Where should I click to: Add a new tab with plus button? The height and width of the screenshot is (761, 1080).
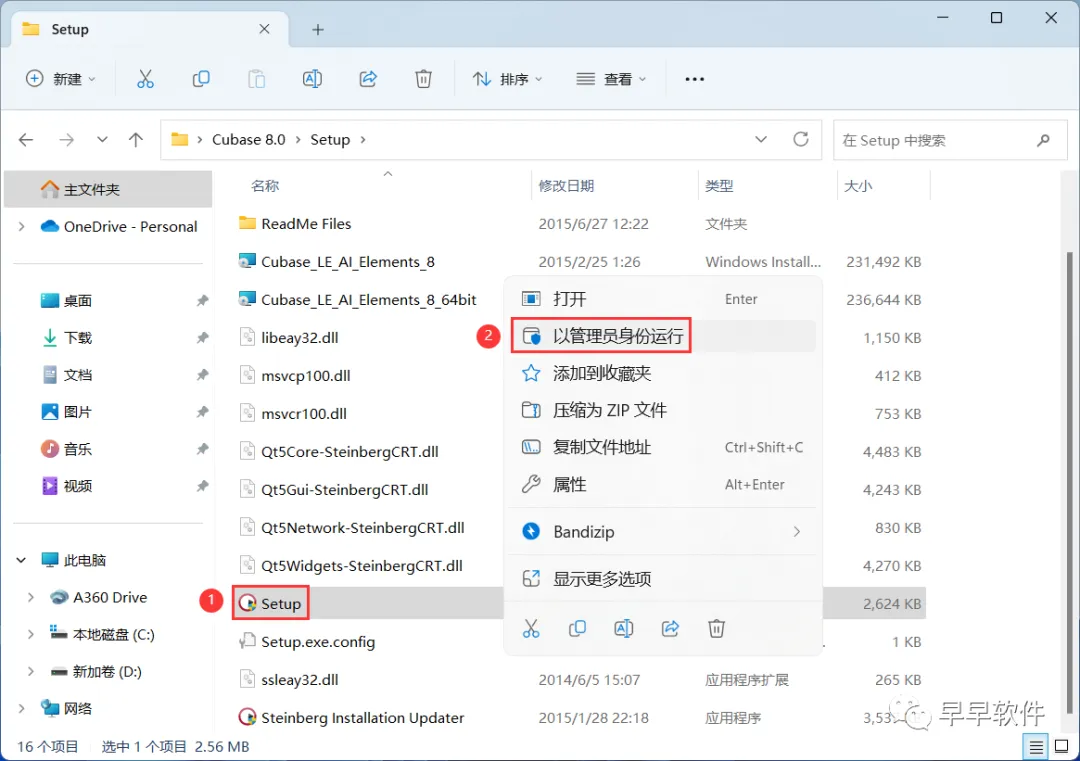[x=318, y=30]
